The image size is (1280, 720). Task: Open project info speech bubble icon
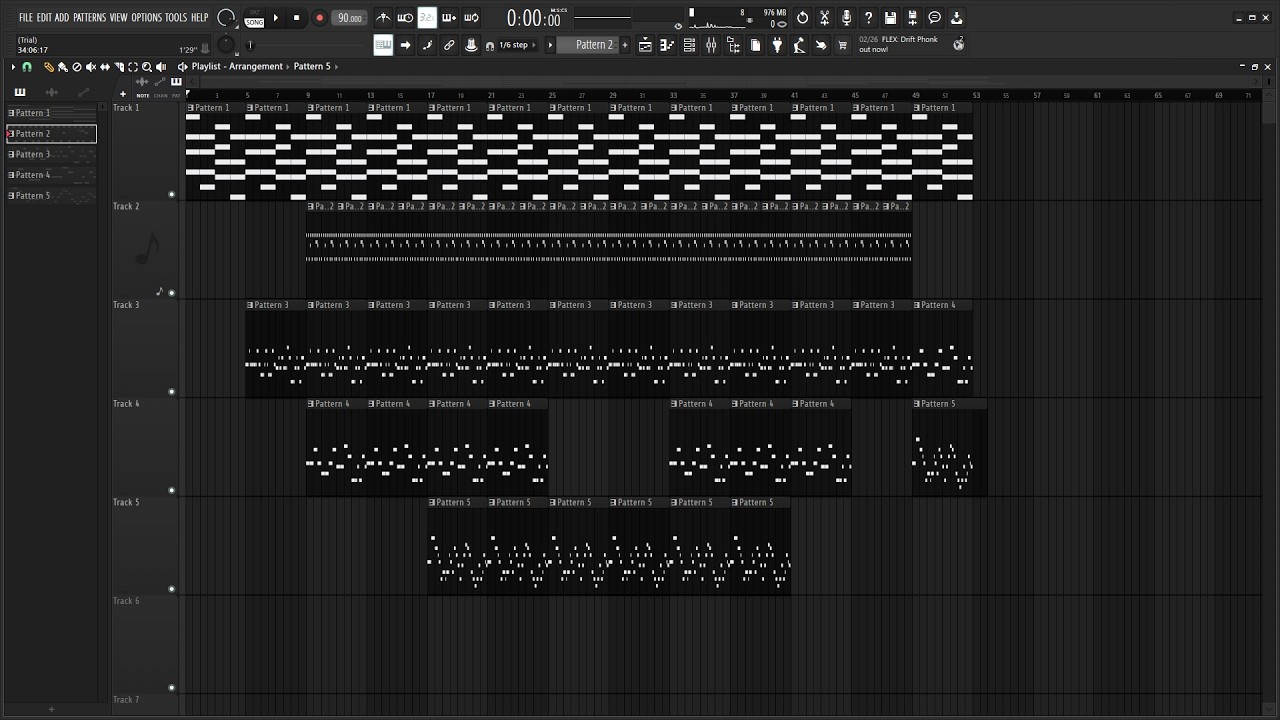[934, 17]
